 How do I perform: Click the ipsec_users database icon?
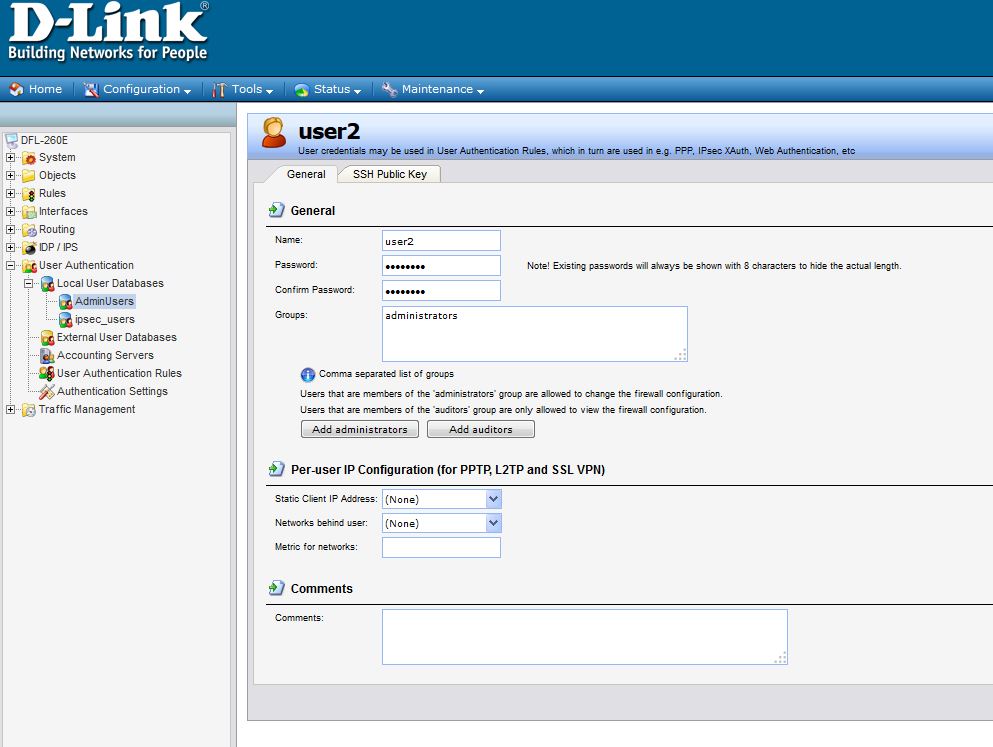click(x=65, y=319)
